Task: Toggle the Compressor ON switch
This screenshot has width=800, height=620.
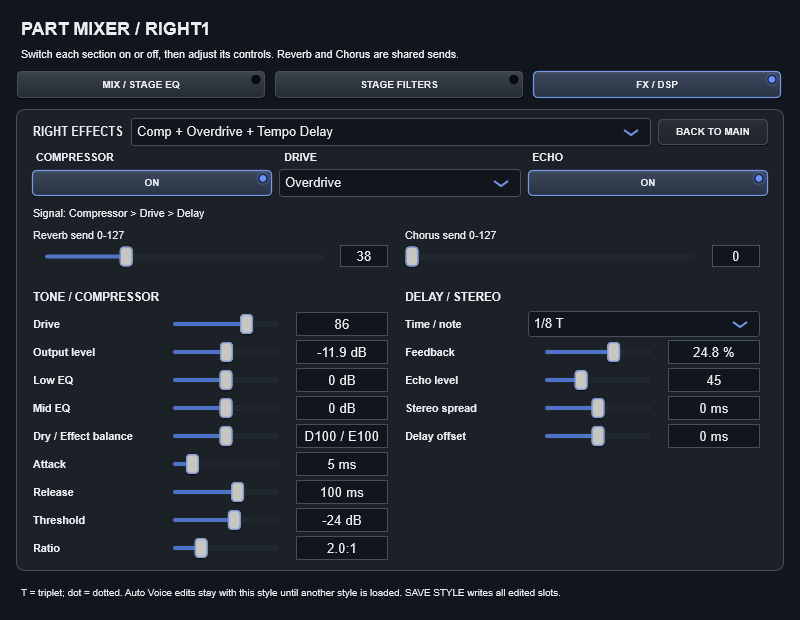Action: click(152, 183)
